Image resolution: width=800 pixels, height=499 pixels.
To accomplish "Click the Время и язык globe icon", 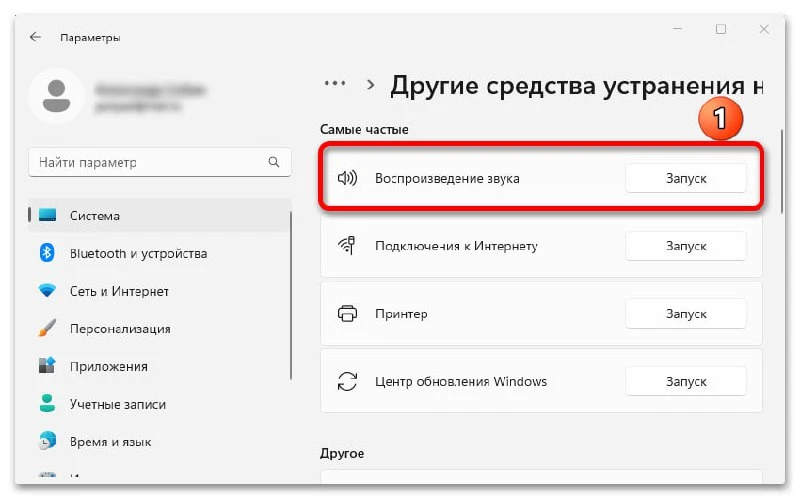I will pyautogui.click(x=47, y=441).
